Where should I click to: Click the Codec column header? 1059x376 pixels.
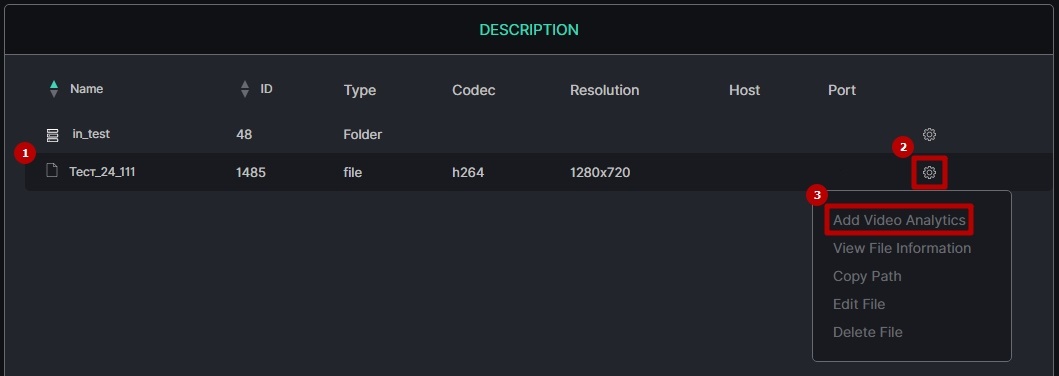pyautogui.click(x=473, y=90)
